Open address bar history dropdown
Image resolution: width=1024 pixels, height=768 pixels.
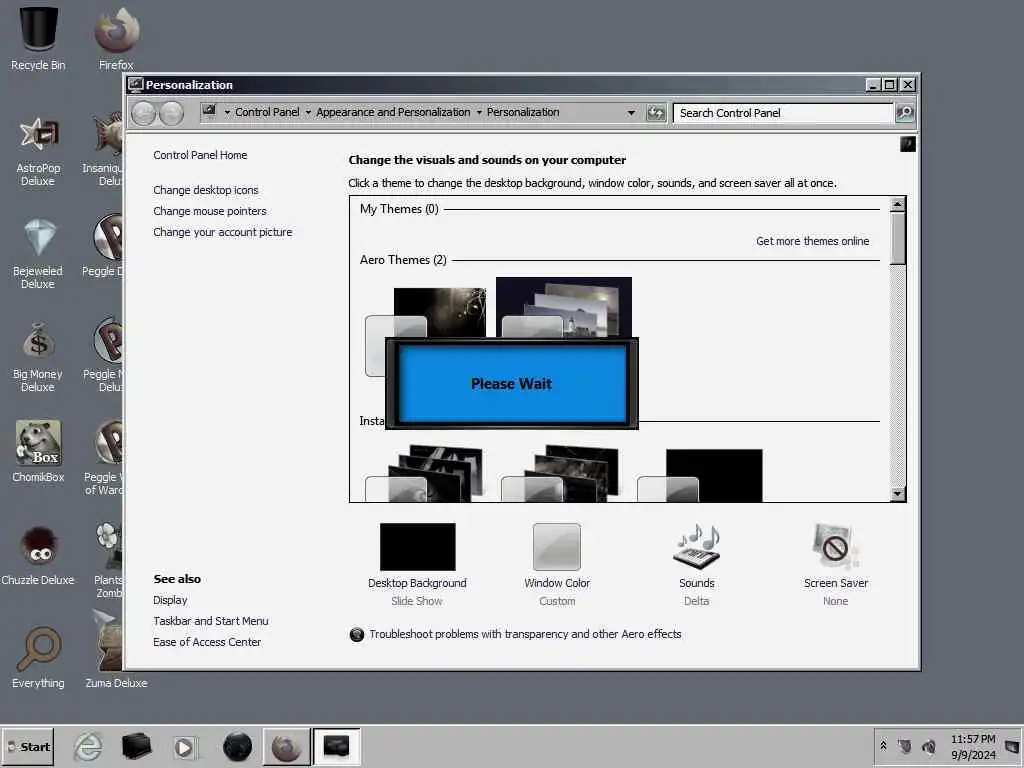tap(631, 112)
